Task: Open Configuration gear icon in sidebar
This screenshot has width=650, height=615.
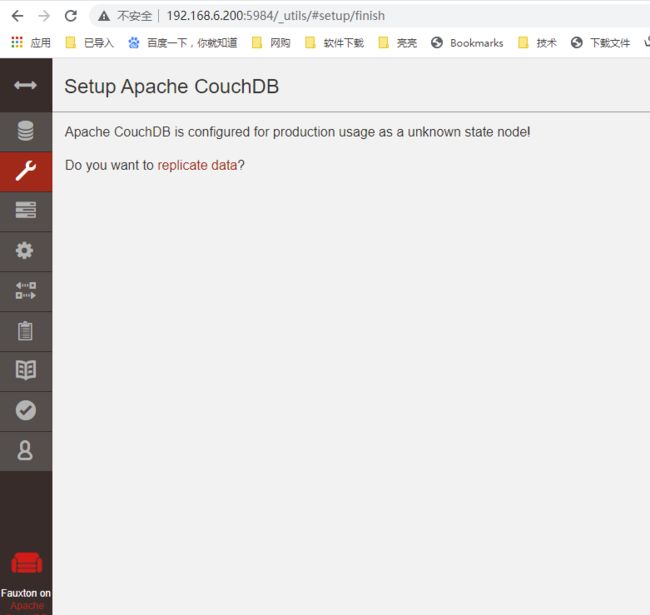Action: [x=24, y=250]
